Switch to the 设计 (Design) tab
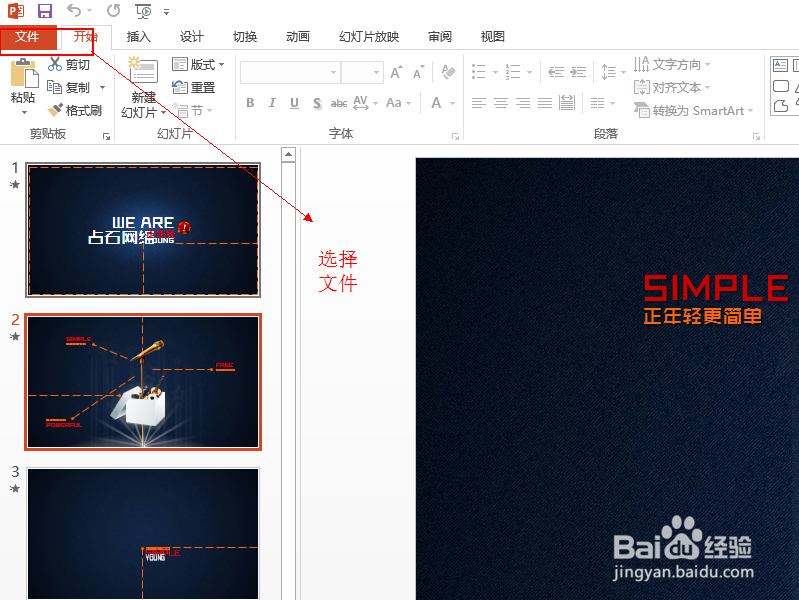This screenshot has height=600, width=799. [192, 37]
